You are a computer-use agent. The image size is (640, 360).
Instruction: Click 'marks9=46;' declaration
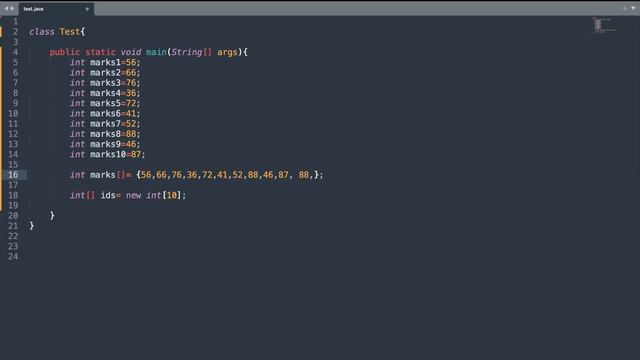115,144
